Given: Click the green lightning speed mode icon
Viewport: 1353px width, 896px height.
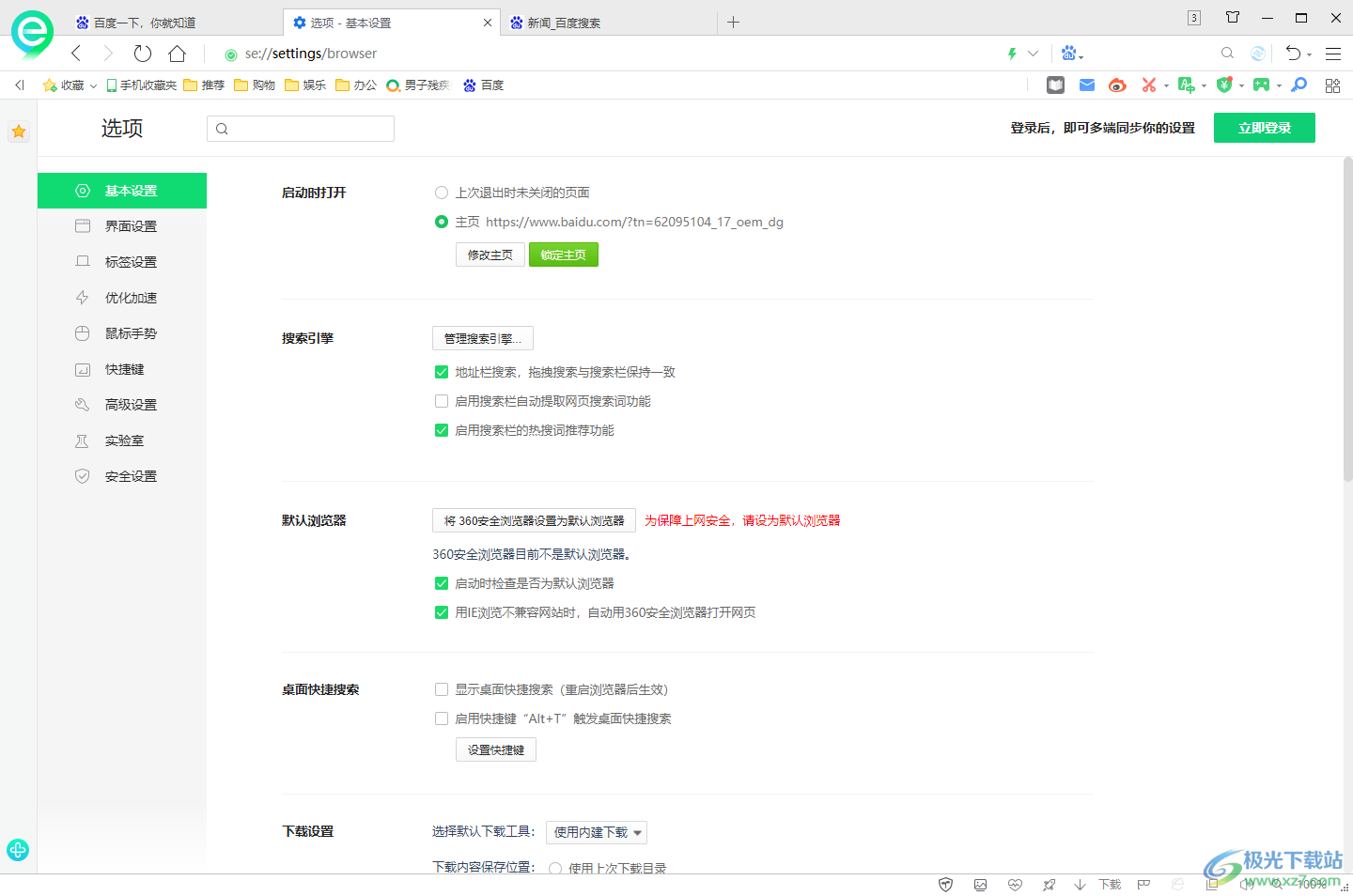Looking at the screenshot, I should [x=1012, y=54].
